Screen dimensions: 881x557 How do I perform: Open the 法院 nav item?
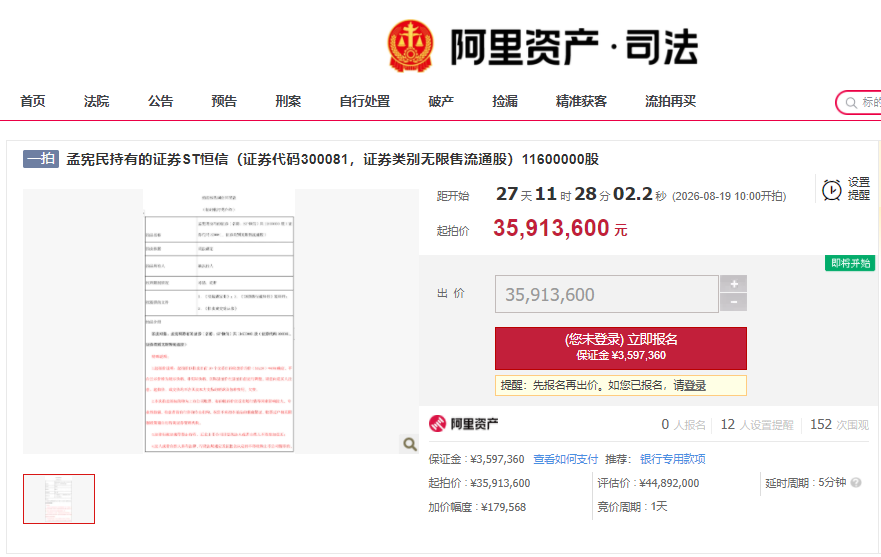(x=97, y=101)
